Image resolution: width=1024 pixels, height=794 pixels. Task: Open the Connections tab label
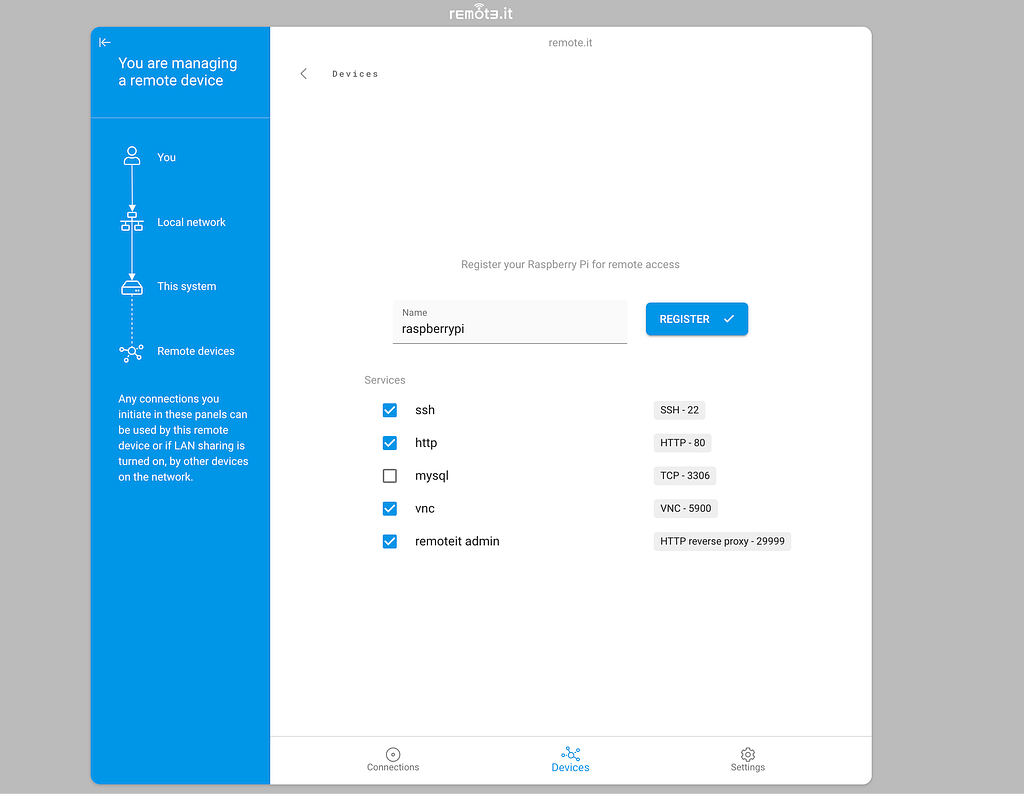[393, 768]
